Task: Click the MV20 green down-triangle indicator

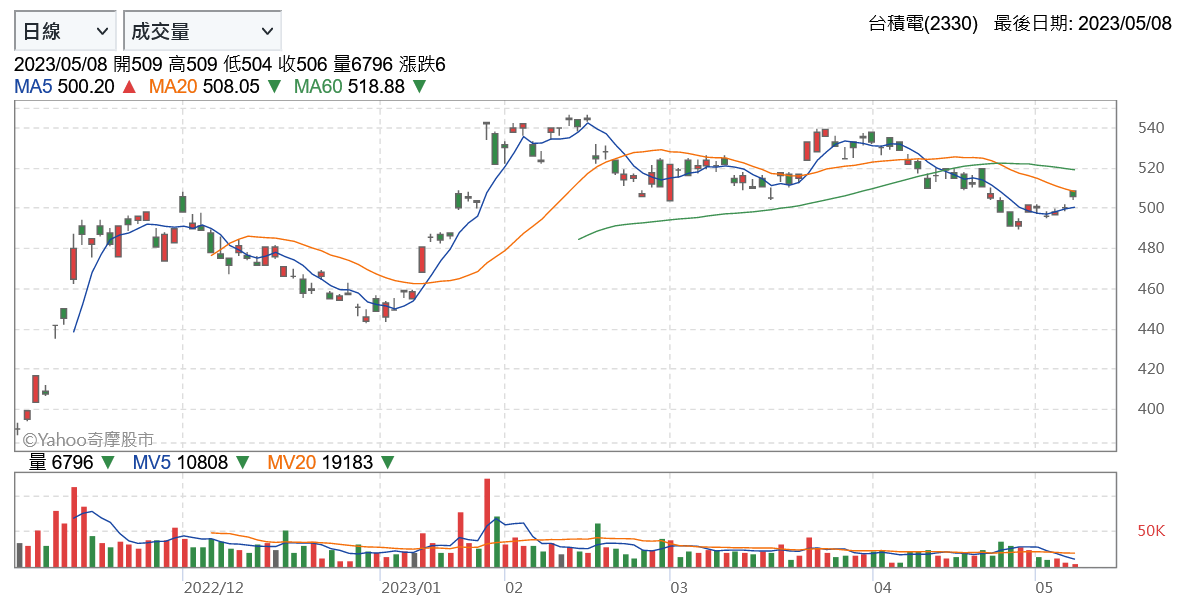Action: [x=387, y=462]
